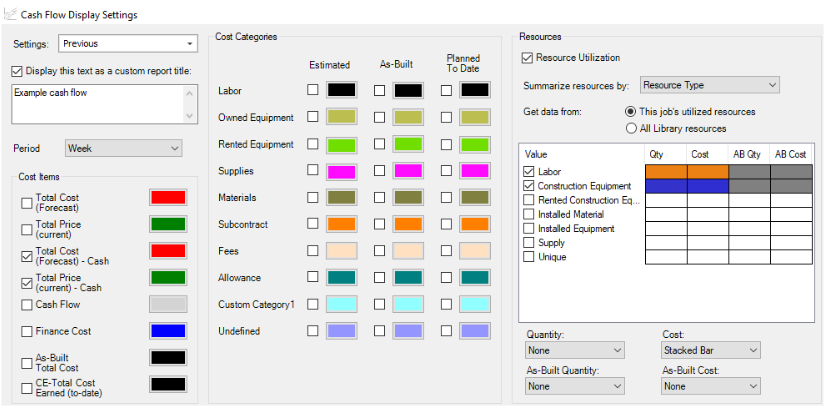
Task: Enable the Cash Flow cost item checkbox
Action: tap(26, 304)
